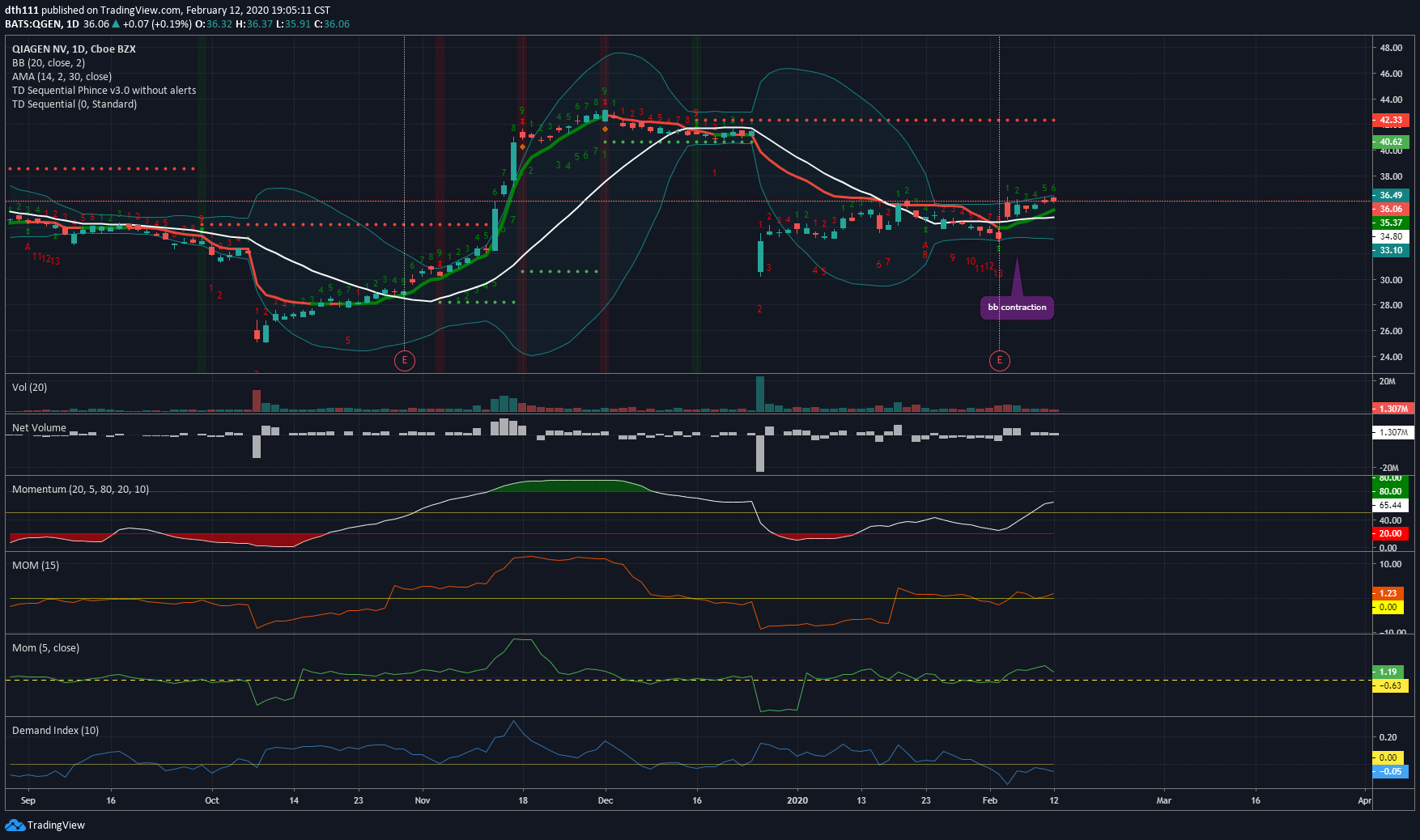Click the orange 1.23 MOM value tag
The height and width of the screenshot is (840, 1420).
pyautogui.click(x=1388, y=593)
